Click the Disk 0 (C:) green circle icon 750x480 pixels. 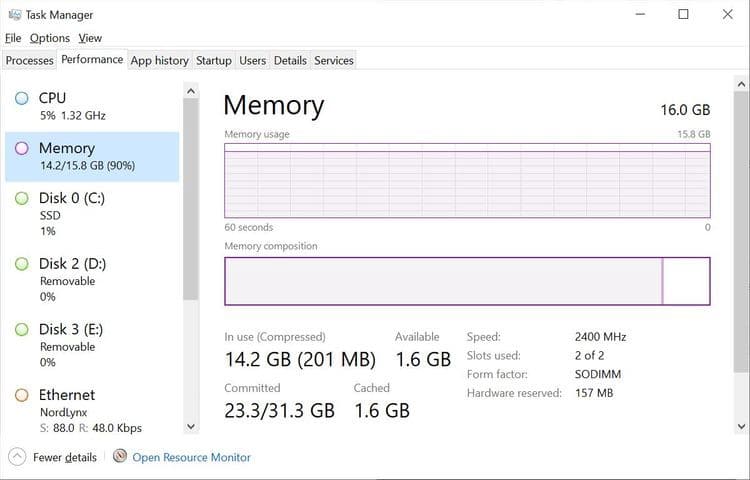tap(22, 198)
